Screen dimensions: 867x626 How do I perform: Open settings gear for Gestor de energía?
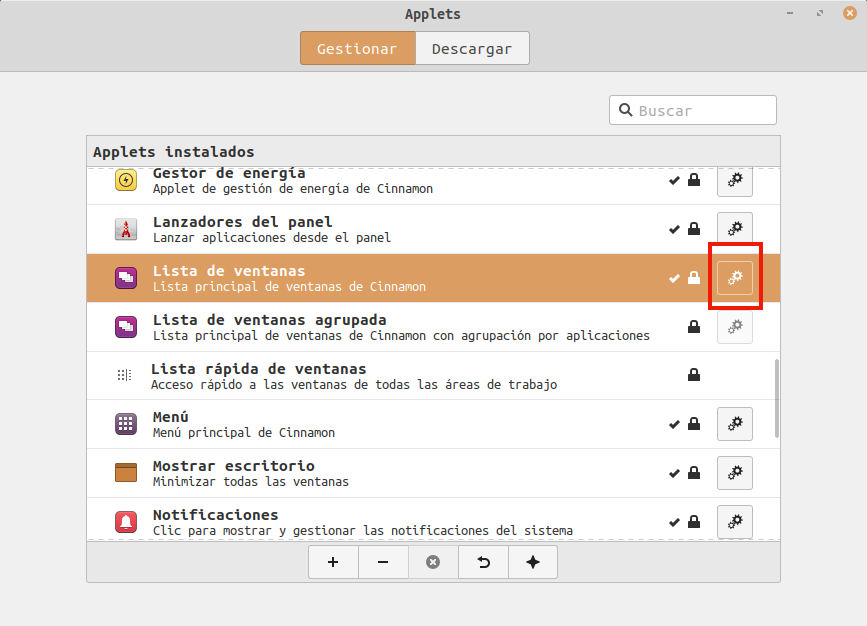[x=734, y=180]
